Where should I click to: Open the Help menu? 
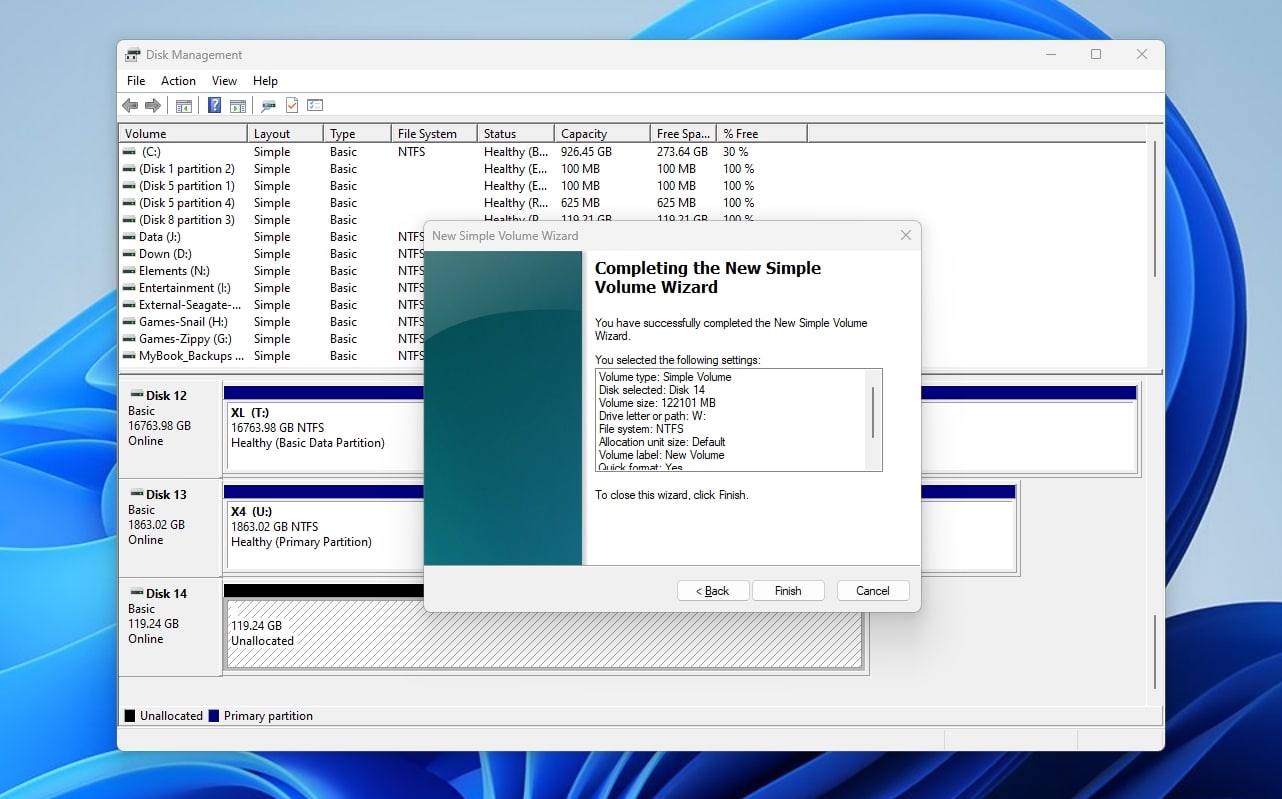click(x=265, y=81)
